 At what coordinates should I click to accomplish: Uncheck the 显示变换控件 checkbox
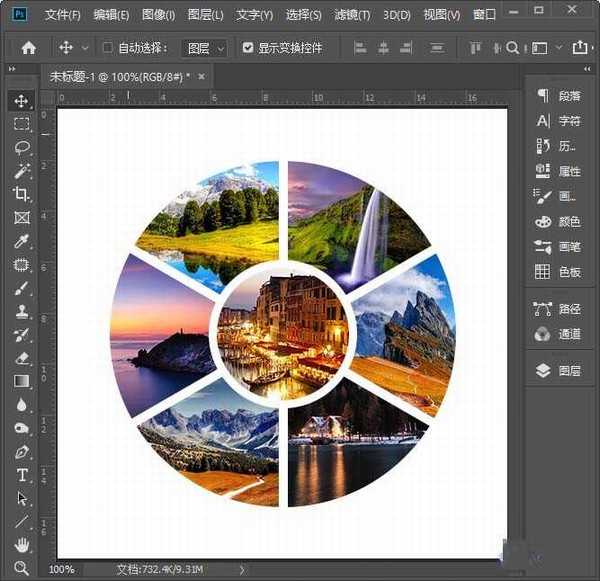(x=248, y=47)
